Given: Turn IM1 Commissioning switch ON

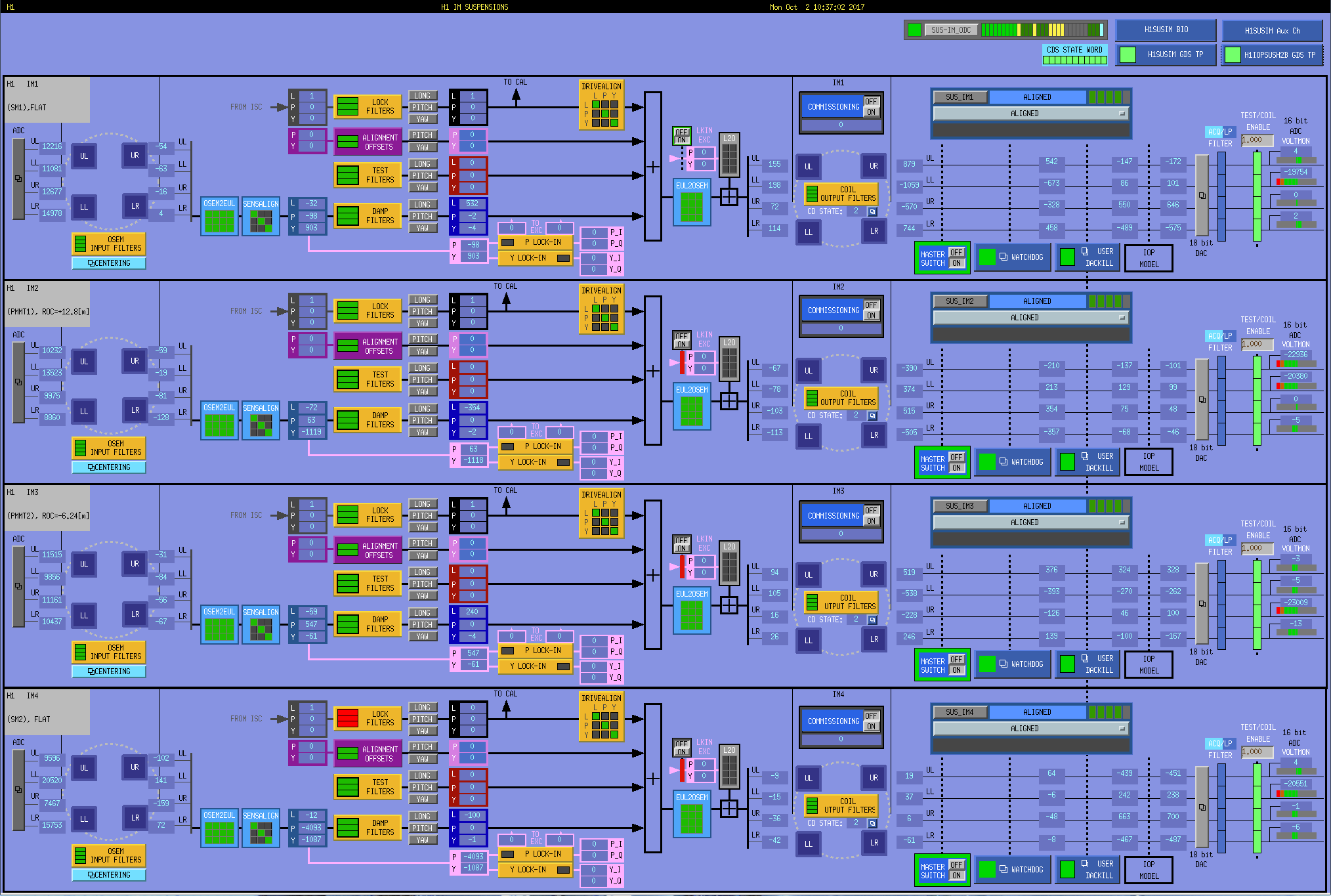Looking at the screenshot, I should pyautogui.click(x=871, y=112).
